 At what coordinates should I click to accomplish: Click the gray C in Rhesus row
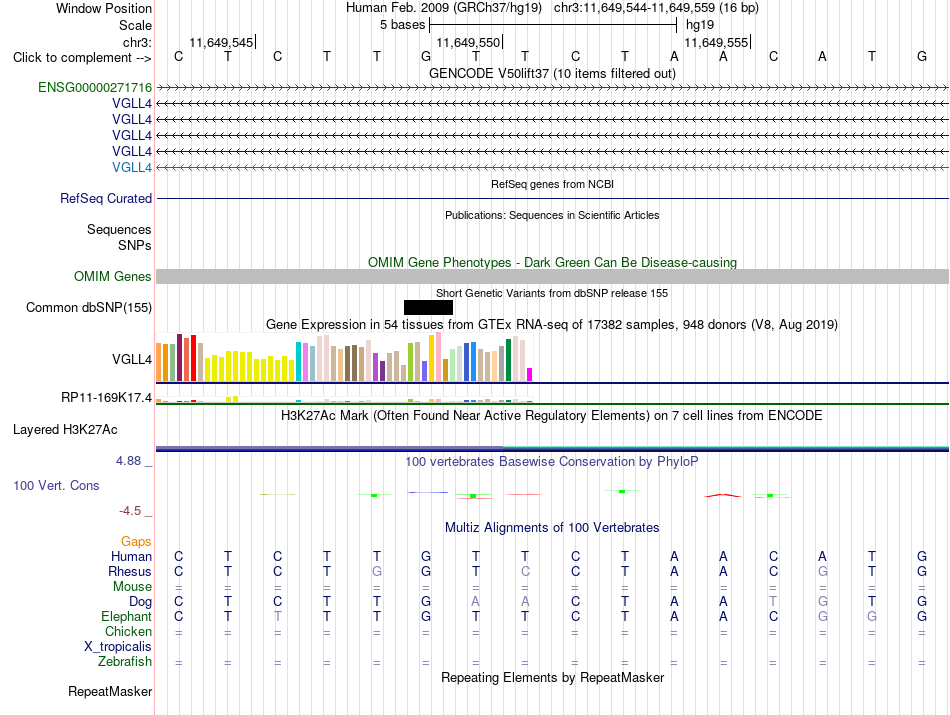tap(525, 571)
